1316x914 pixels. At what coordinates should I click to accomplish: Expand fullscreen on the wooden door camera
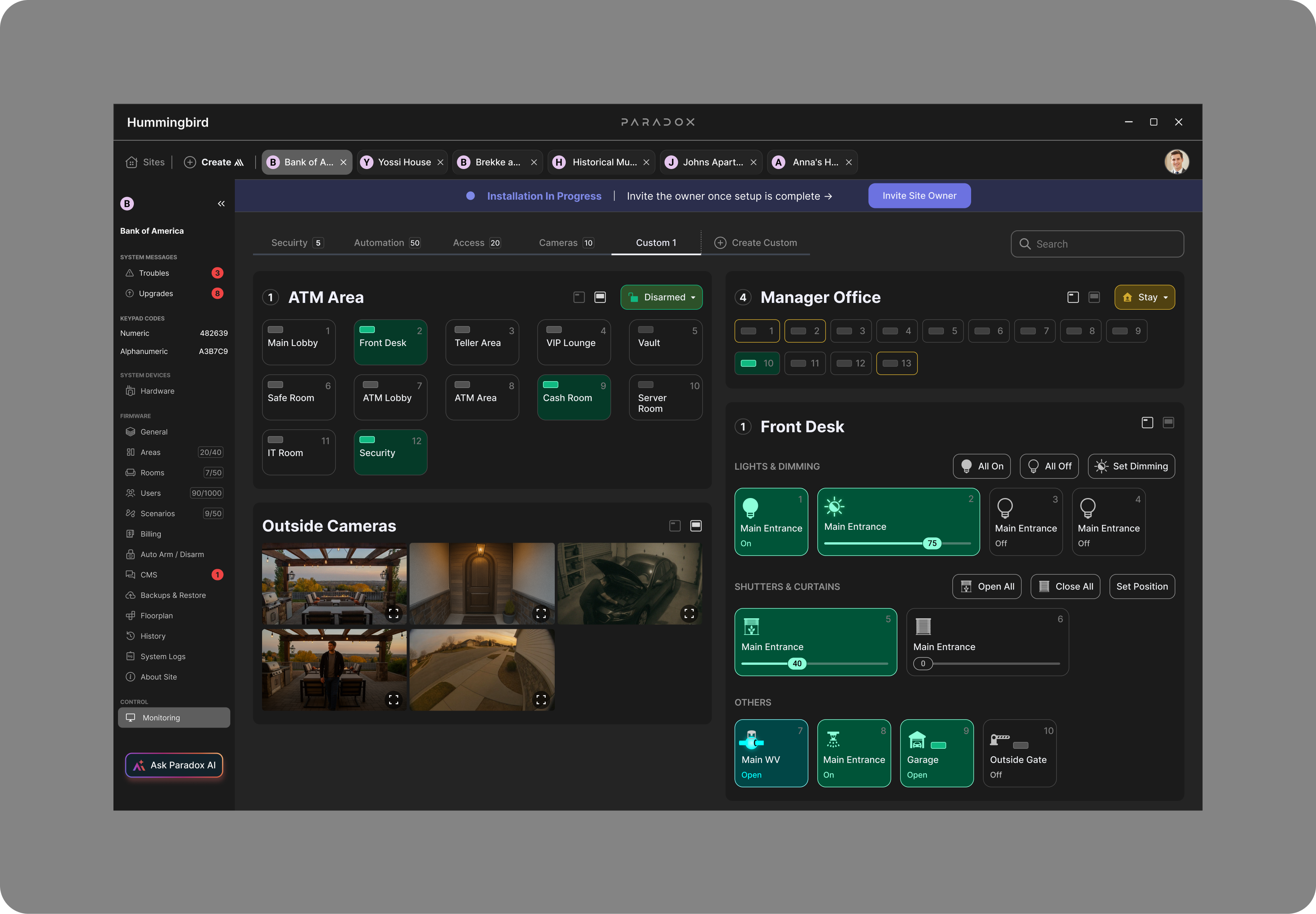click(541, 614)
